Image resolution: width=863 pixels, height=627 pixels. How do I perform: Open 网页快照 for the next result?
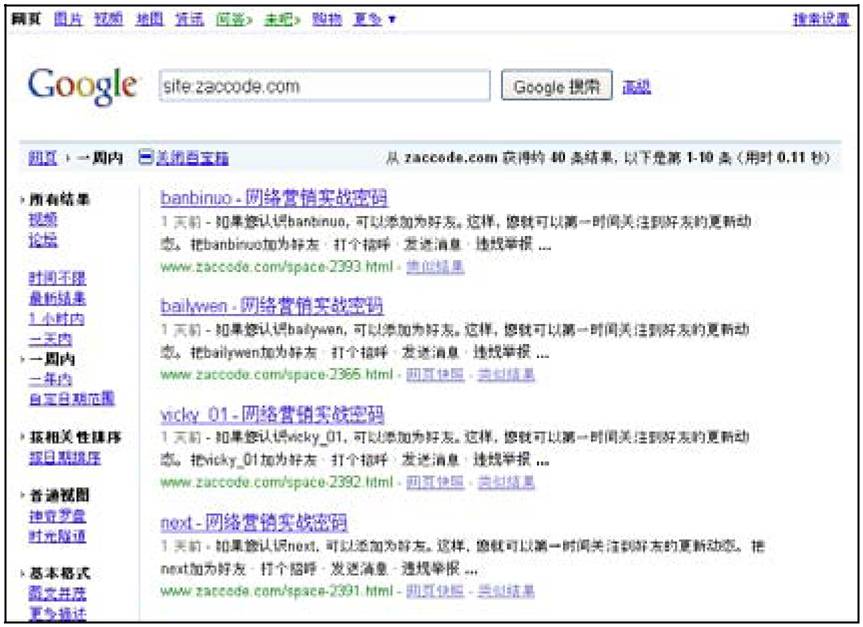click(435, 591)
